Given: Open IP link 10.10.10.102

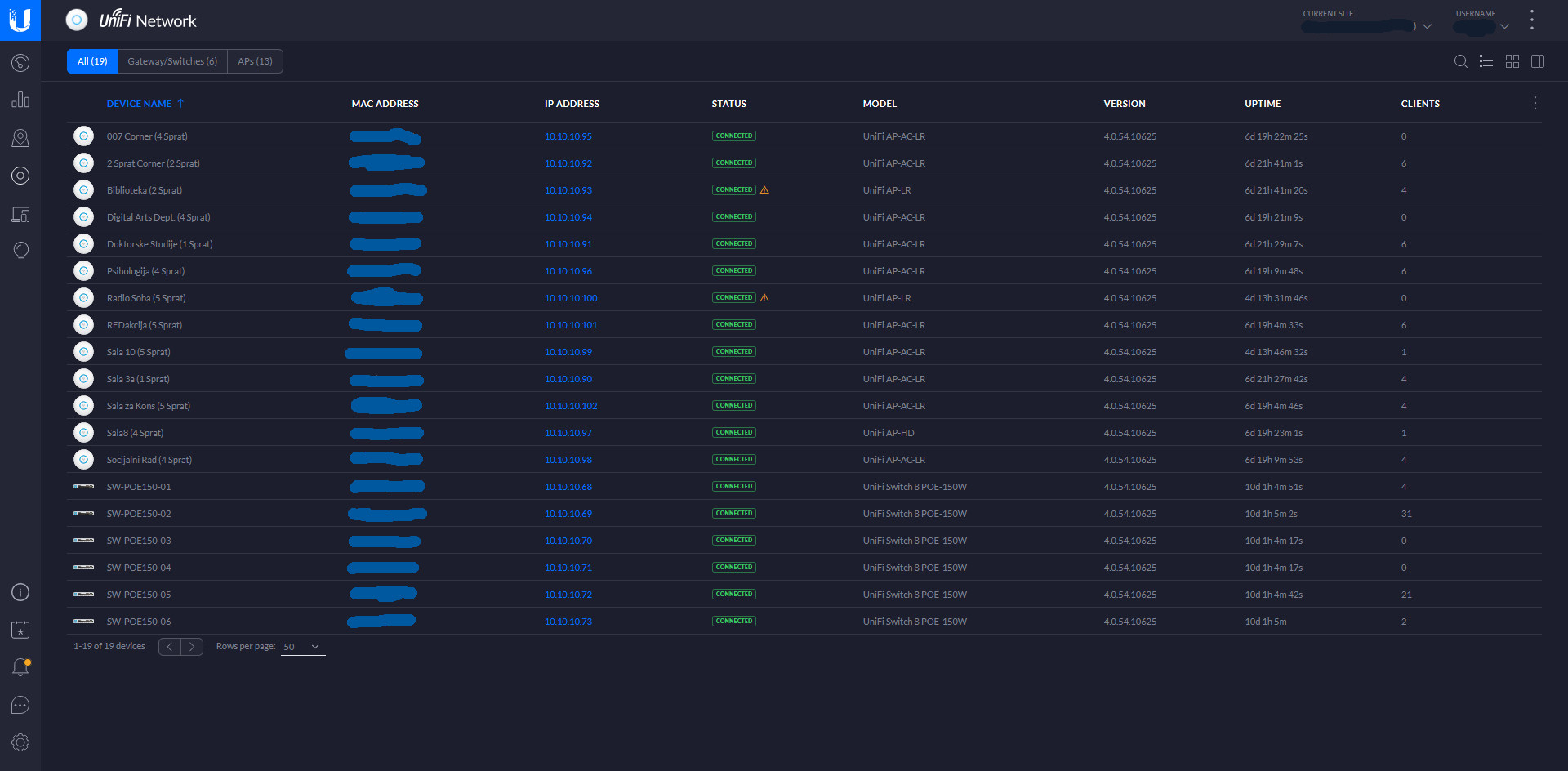Looking at the screenshot, I should pyautogui.click(x=571, y=406).
